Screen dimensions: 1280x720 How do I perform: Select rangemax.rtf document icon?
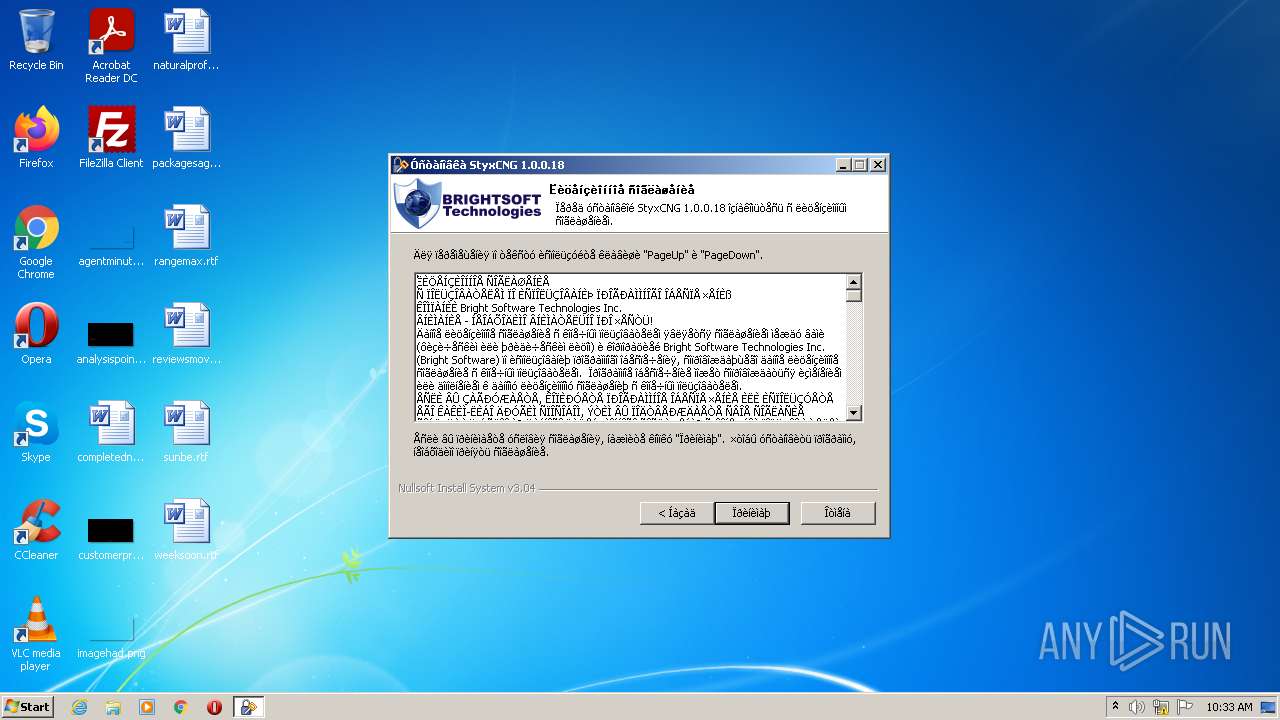(186, 235)
